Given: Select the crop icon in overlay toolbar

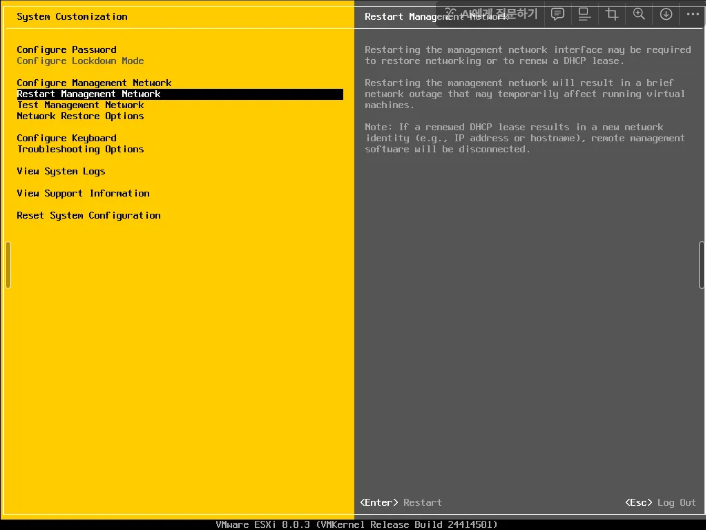Looking at the screenshot, I should click(611, 14).
